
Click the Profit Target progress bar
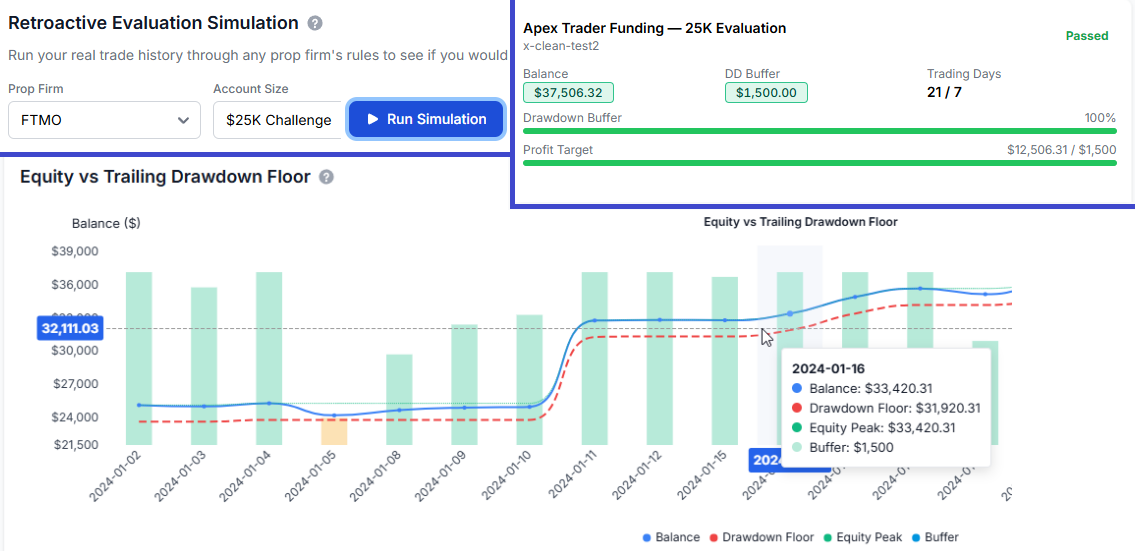pyautogui.click(x=819, y=163)
